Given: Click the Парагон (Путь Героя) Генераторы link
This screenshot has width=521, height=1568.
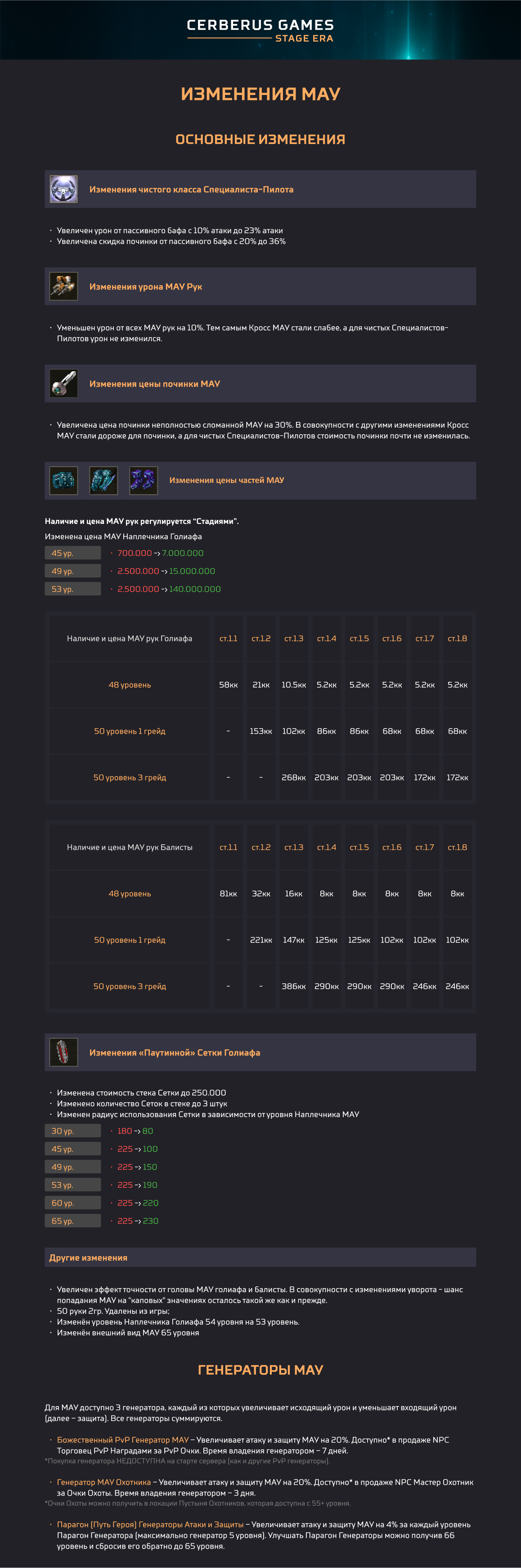Looking at the screenshot, I should [x=150, y=1524].
